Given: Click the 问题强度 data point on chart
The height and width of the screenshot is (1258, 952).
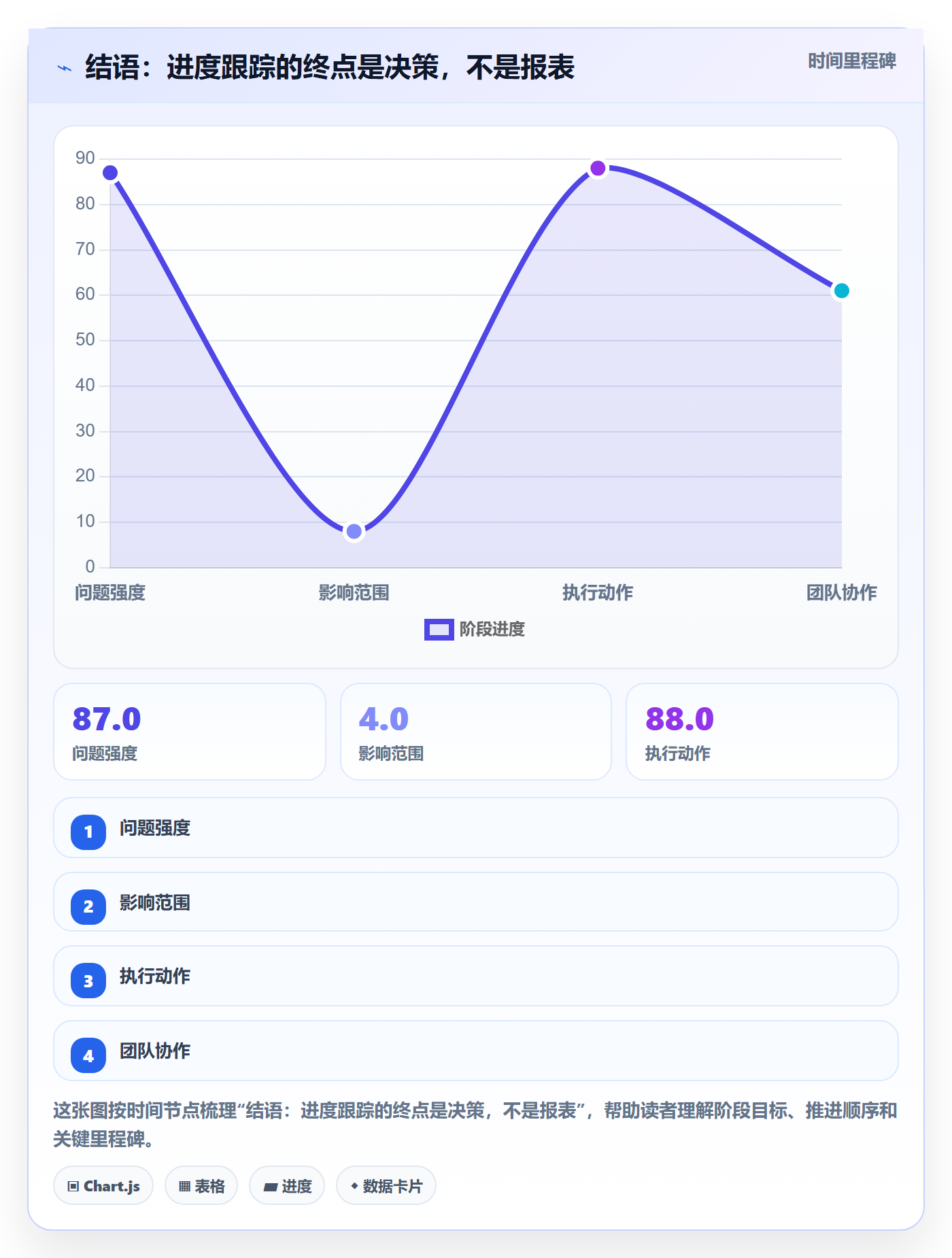Looking at the screenshot, I should coord(110,173).
